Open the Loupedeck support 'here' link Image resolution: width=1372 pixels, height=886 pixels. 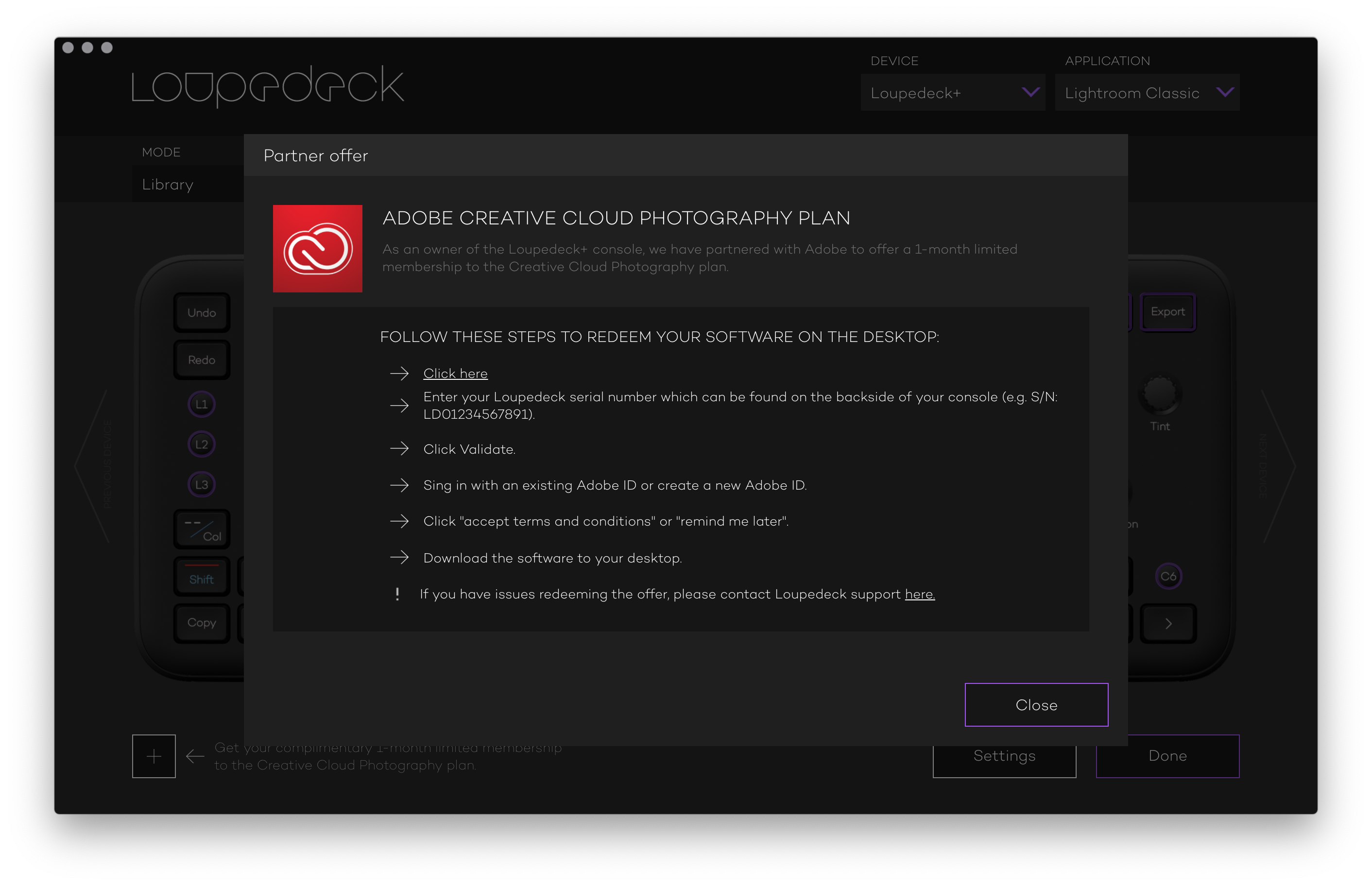[919, 595]
